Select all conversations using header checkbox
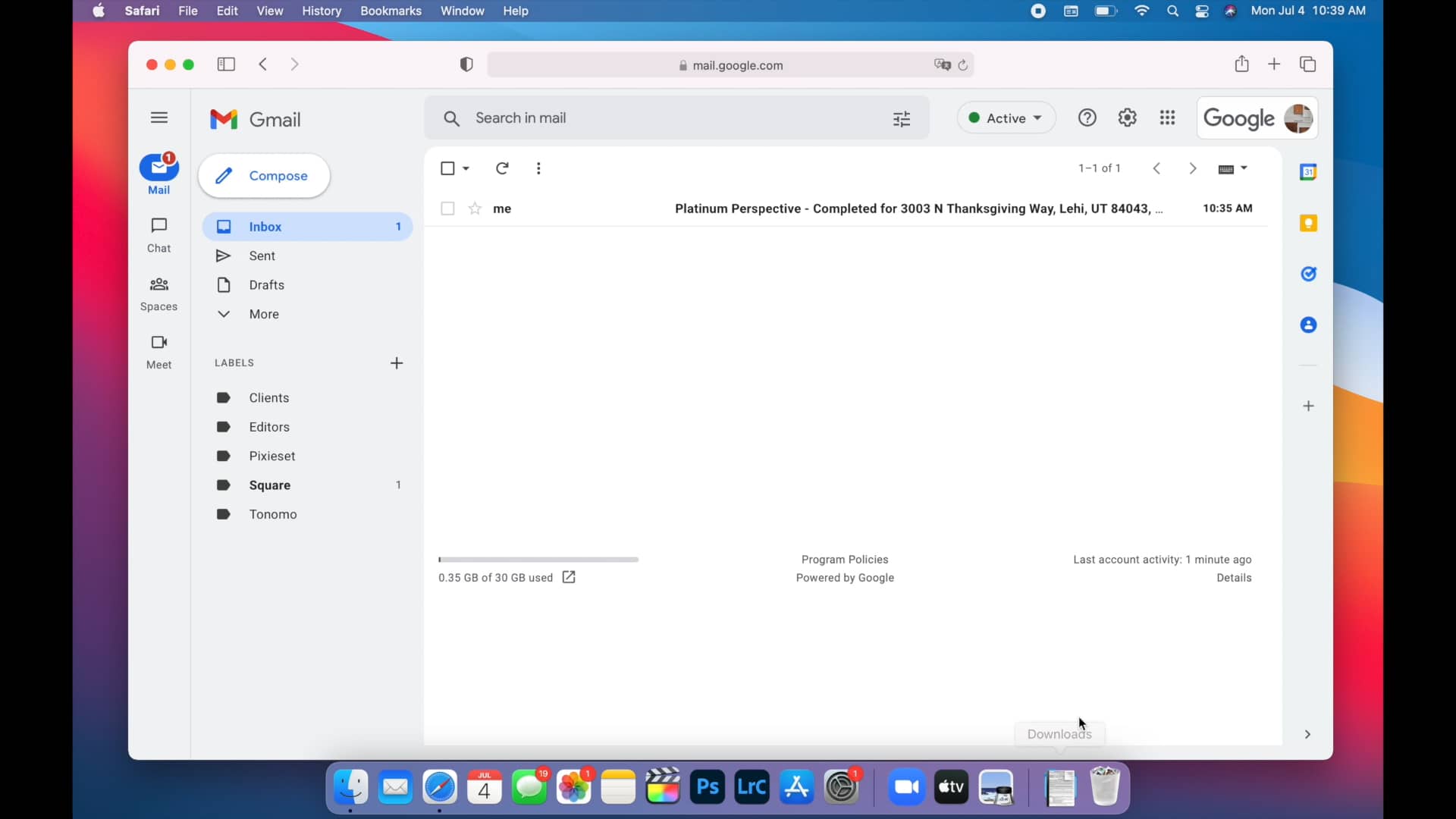1456x819 pixels. (x=449, y=168)
